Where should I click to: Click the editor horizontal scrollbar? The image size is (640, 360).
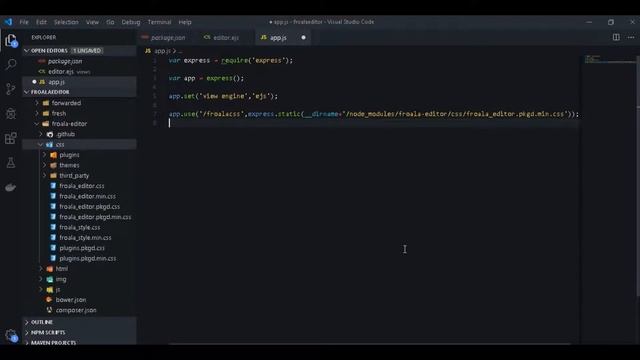pos(369,344)
